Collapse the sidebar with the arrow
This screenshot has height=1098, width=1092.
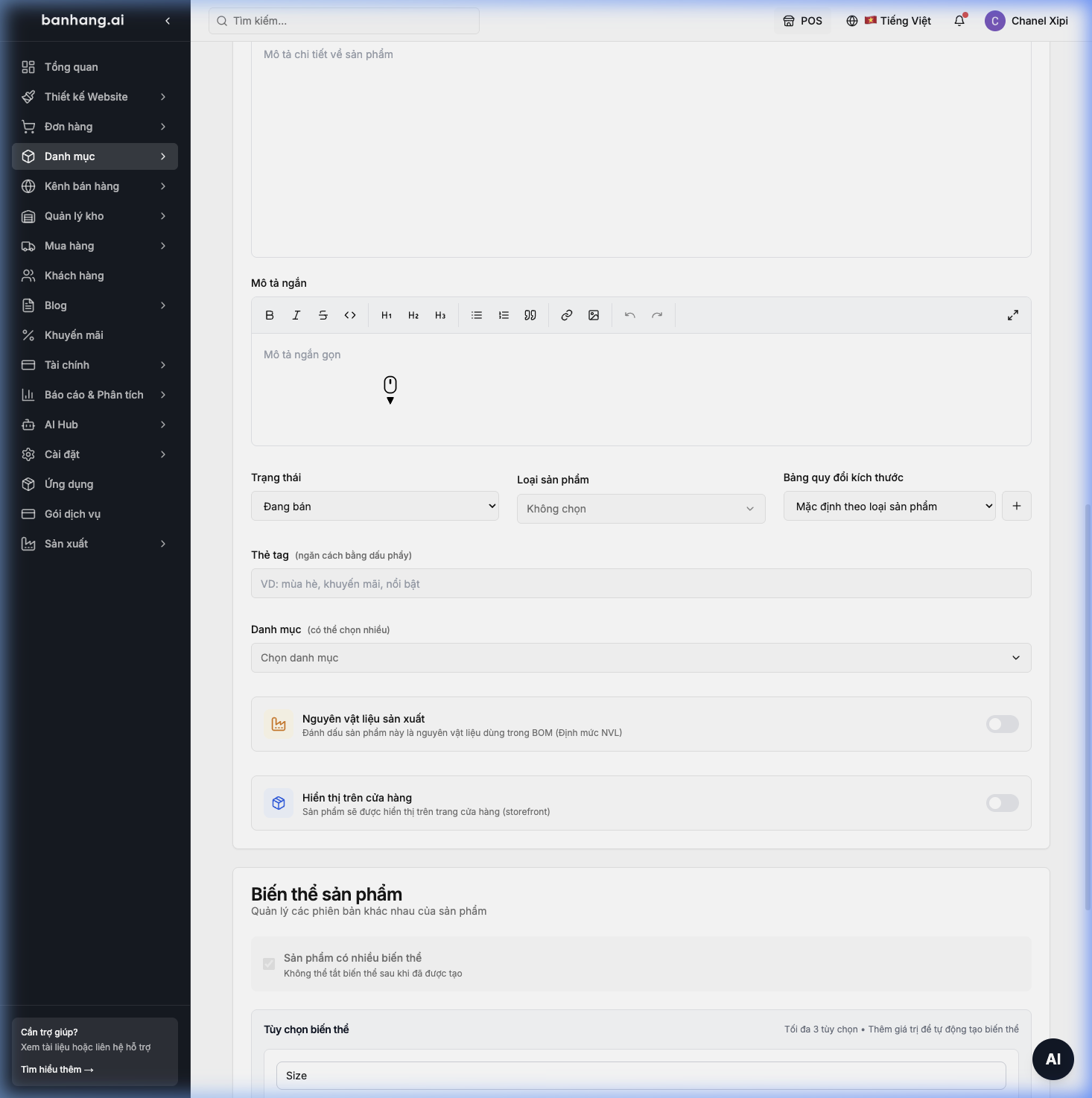[x=168, y=21]
